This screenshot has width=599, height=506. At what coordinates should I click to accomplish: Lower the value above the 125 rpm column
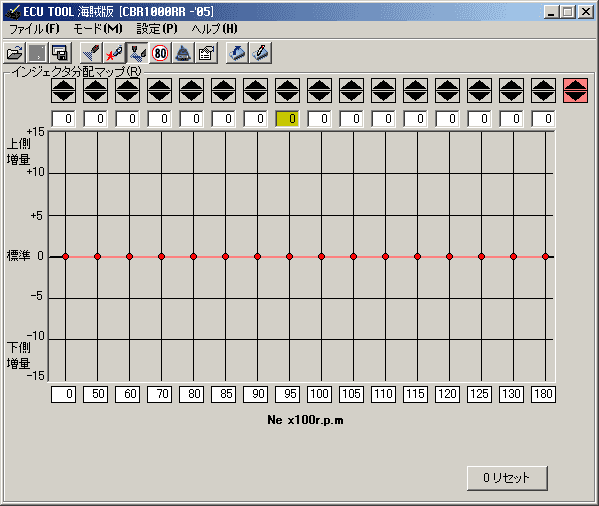(x=480, y=96)
